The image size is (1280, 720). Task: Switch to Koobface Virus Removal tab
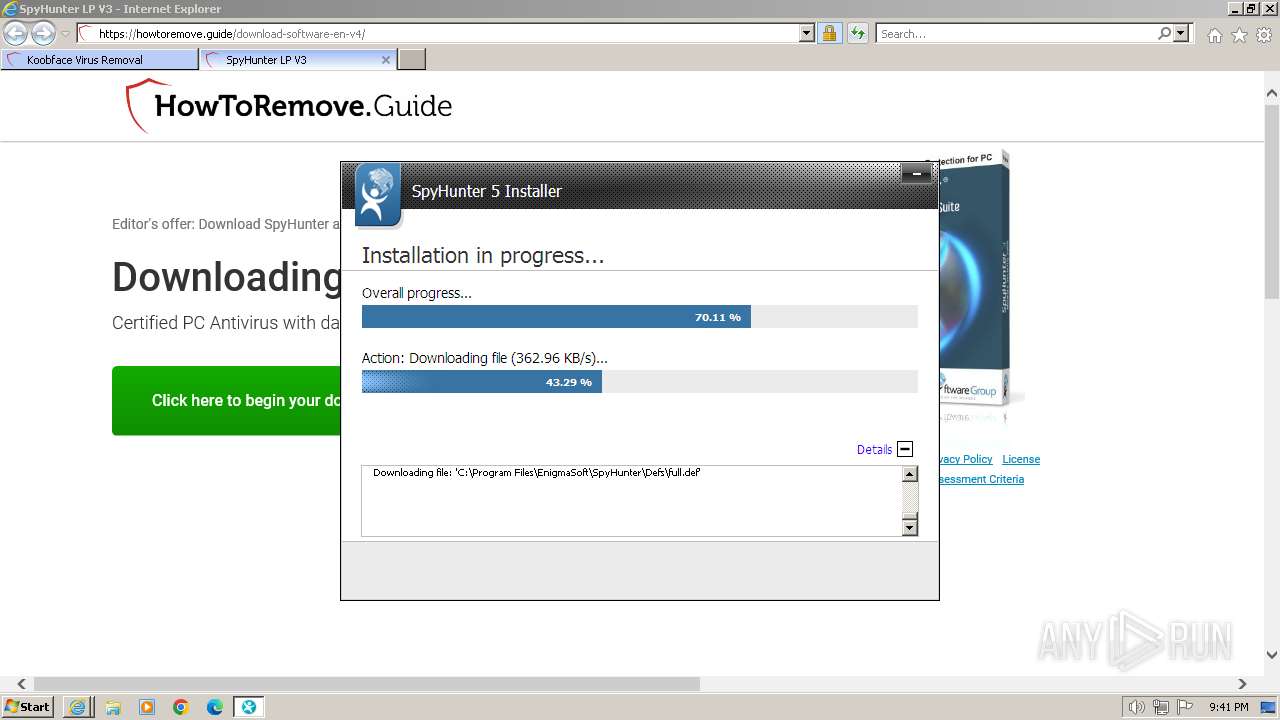(x=99, y=60)
